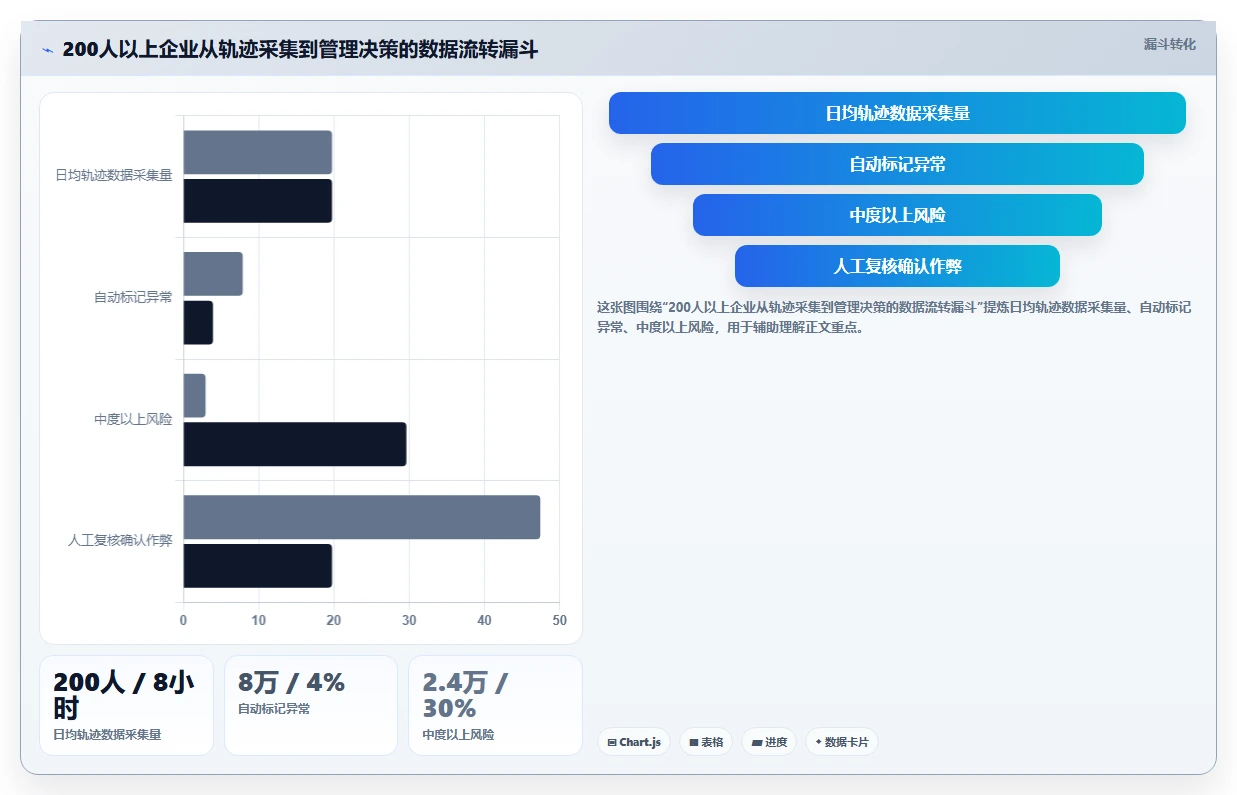
Task: Select the 中度以上风险 funnel stage bar
Action: (897, 215)
